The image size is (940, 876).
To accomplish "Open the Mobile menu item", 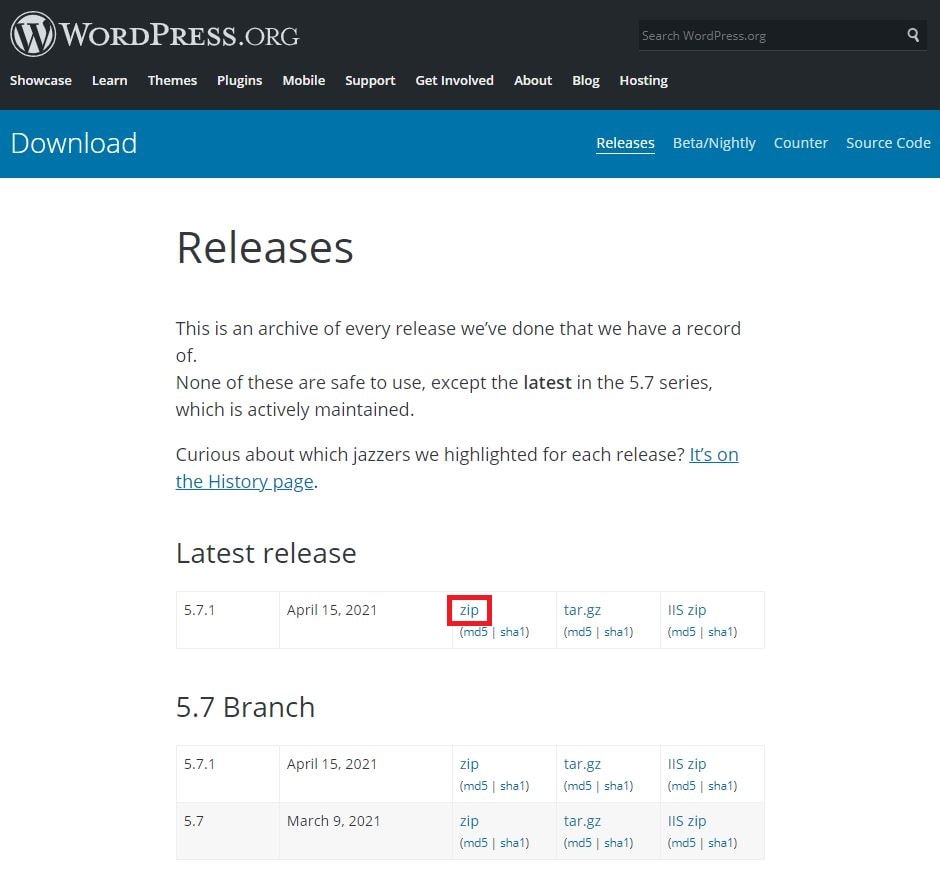I will [x=304, y=80].
